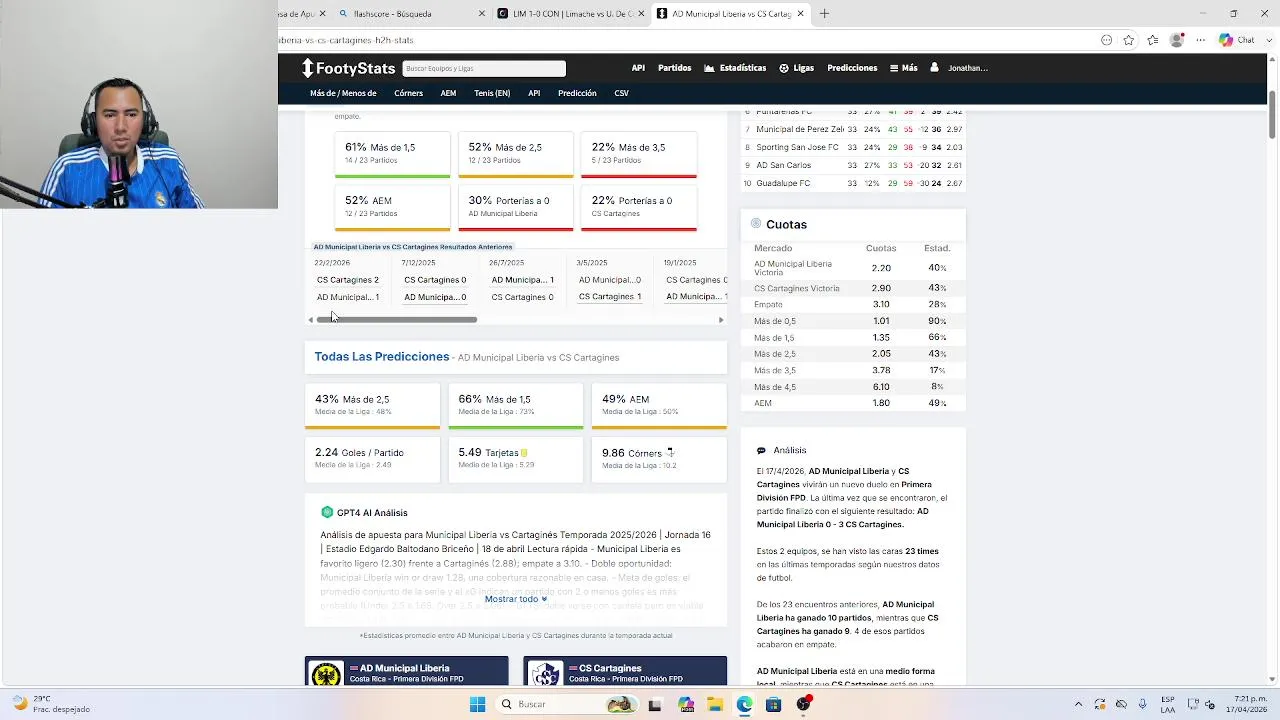1280x720 pixels.
Task: Click the right arrow of results scroller
Action: click(721, 320)
